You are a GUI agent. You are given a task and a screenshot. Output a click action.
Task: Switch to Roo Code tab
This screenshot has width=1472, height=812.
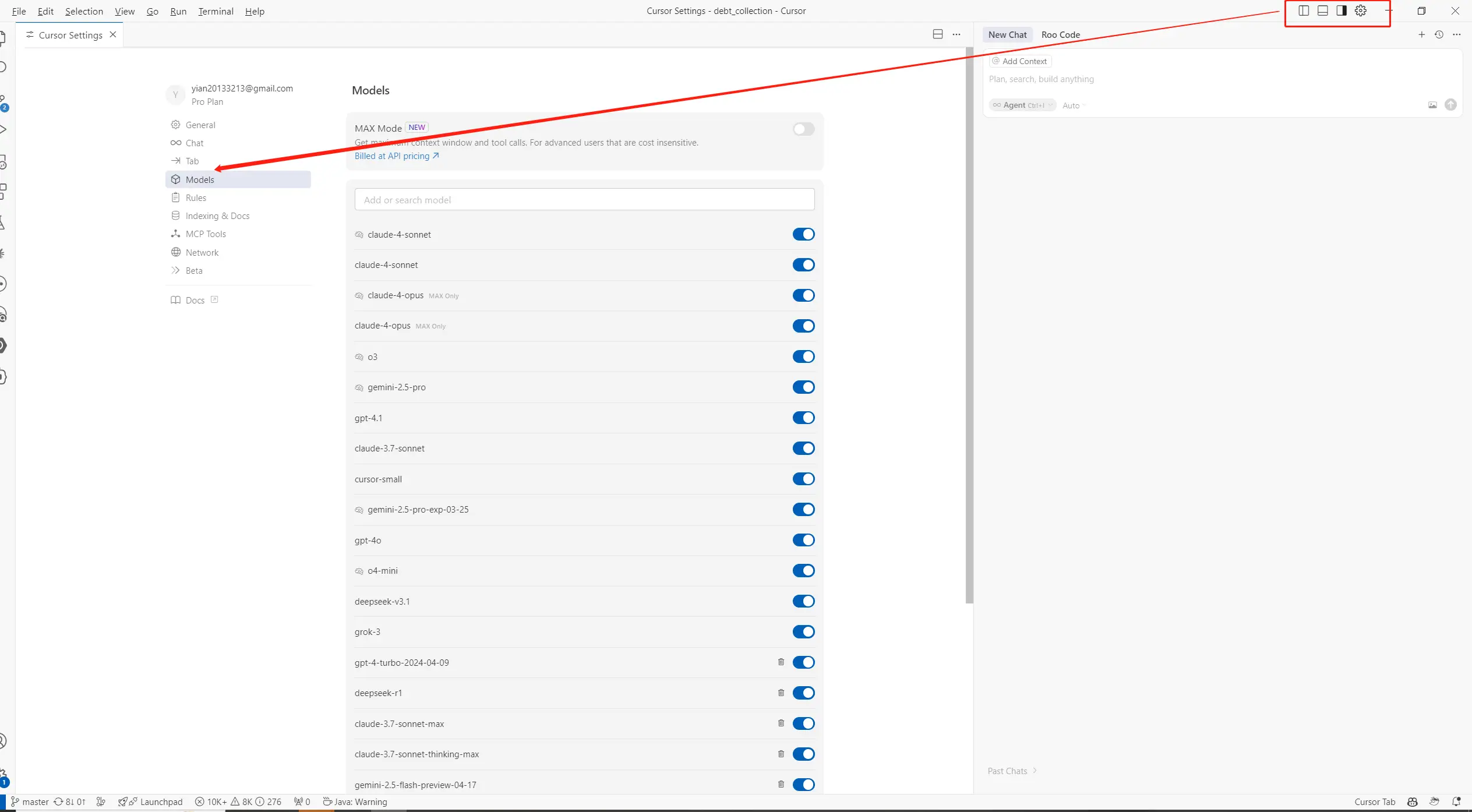click(x=1061, y=34)
